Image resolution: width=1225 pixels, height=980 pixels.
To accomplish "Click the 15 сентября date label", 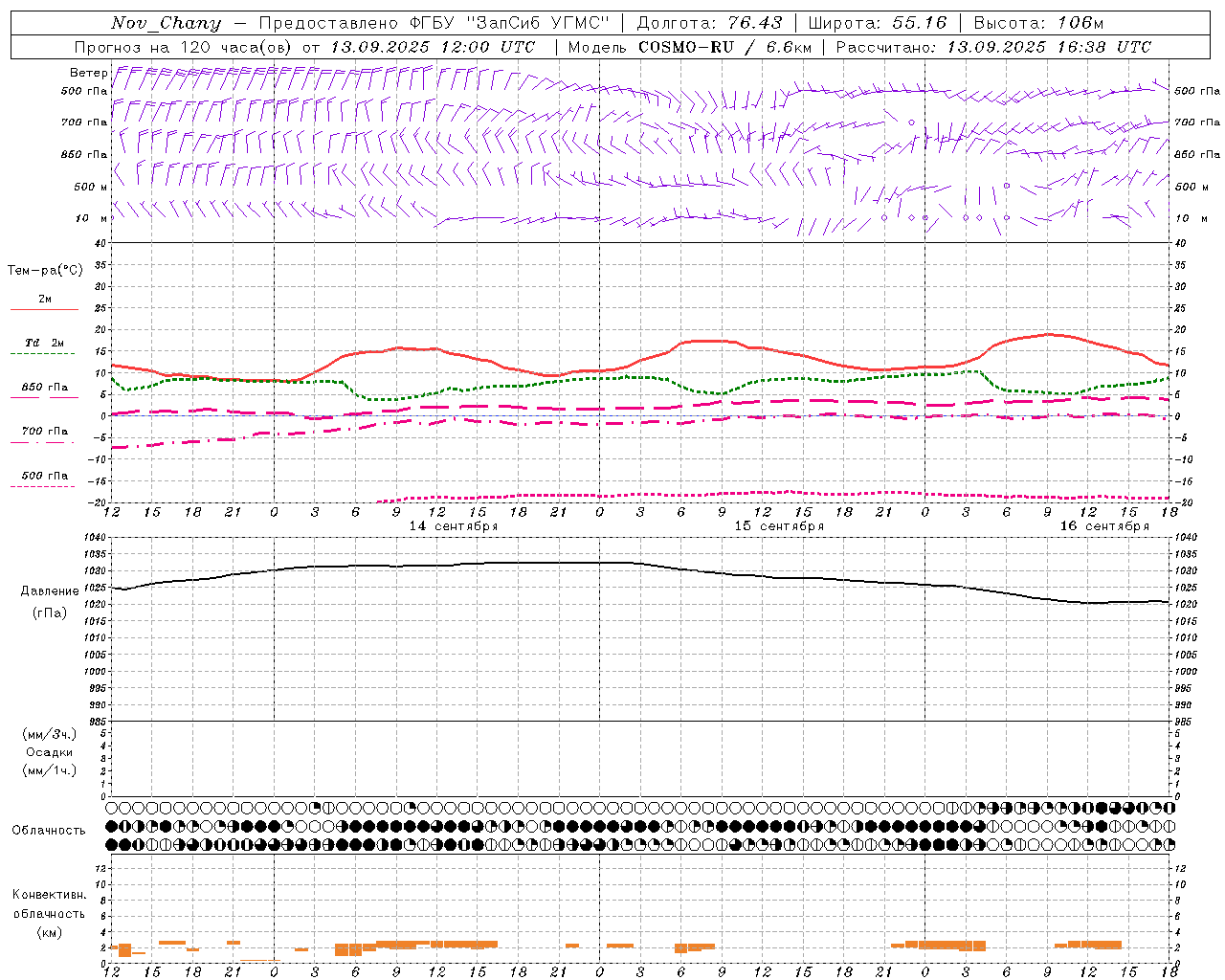I will 779,526.
